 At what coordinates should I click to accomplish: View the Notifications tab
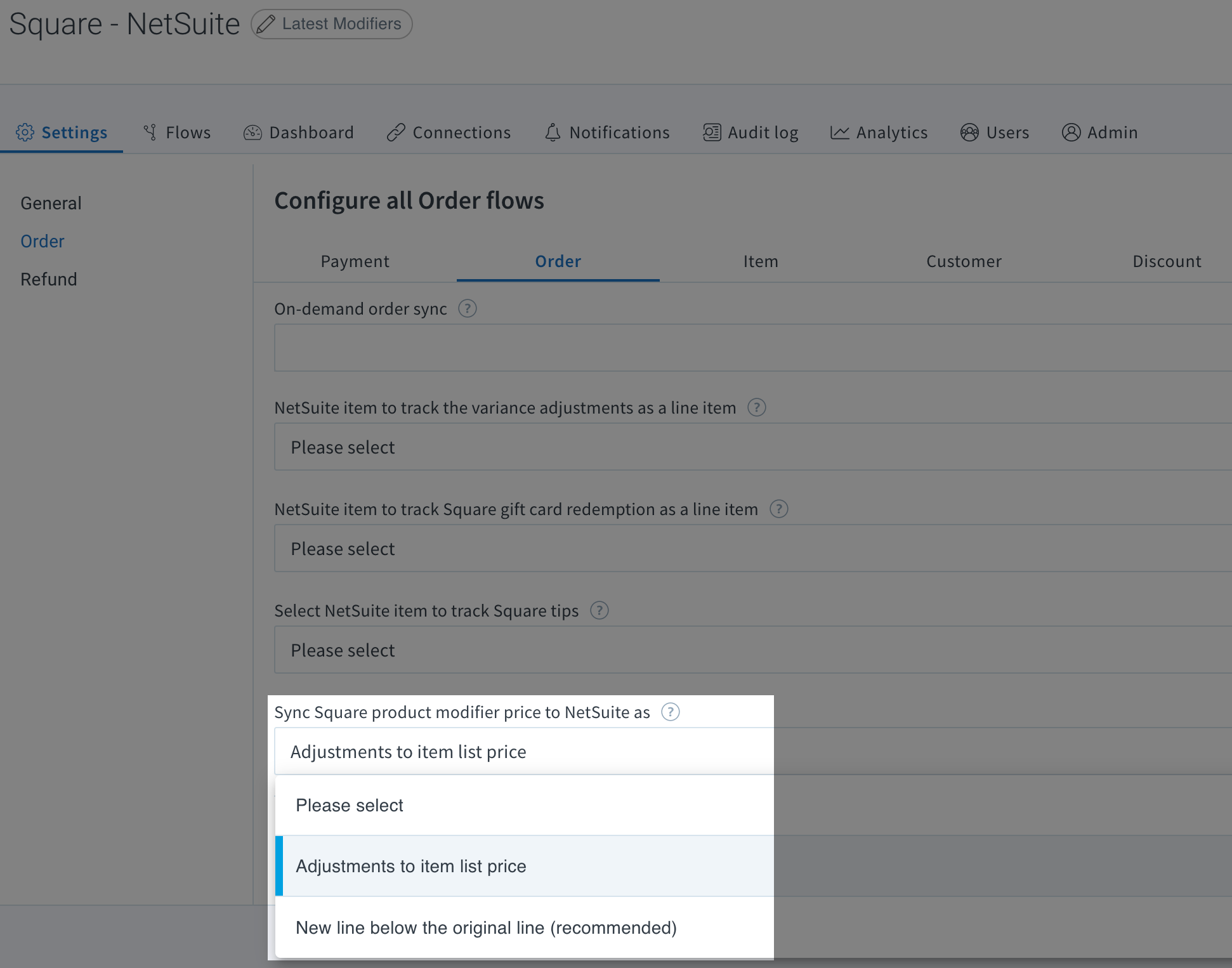click(607, 133)
